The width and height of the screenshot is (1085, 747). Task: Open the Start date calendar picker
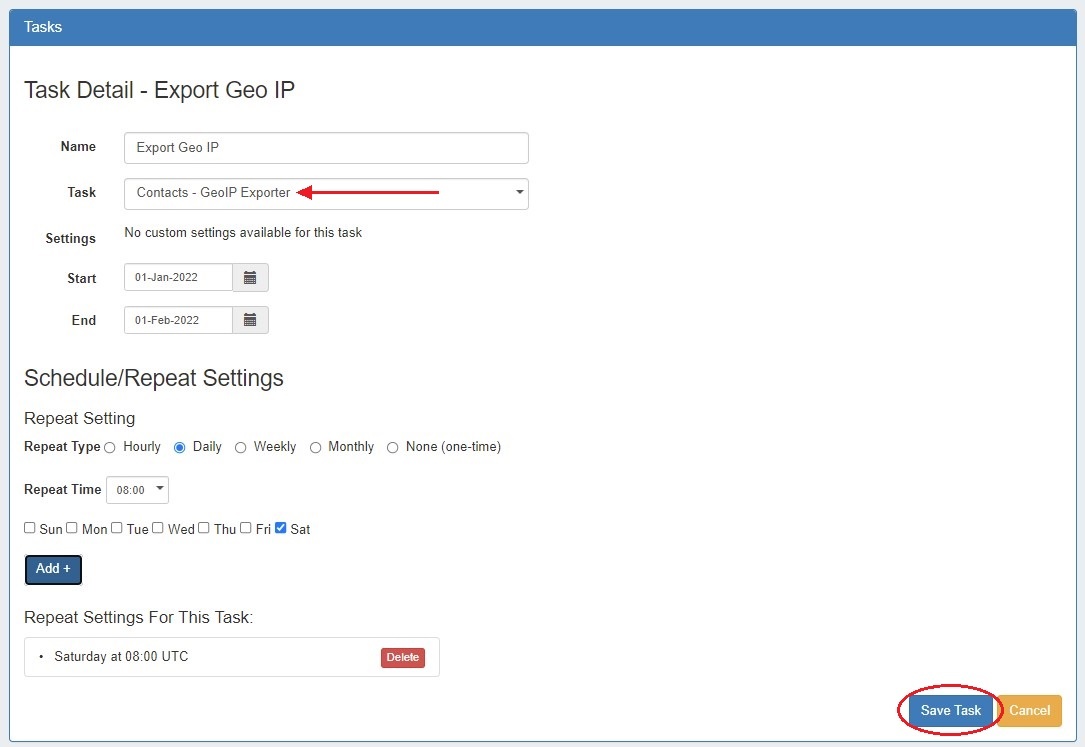250,278
